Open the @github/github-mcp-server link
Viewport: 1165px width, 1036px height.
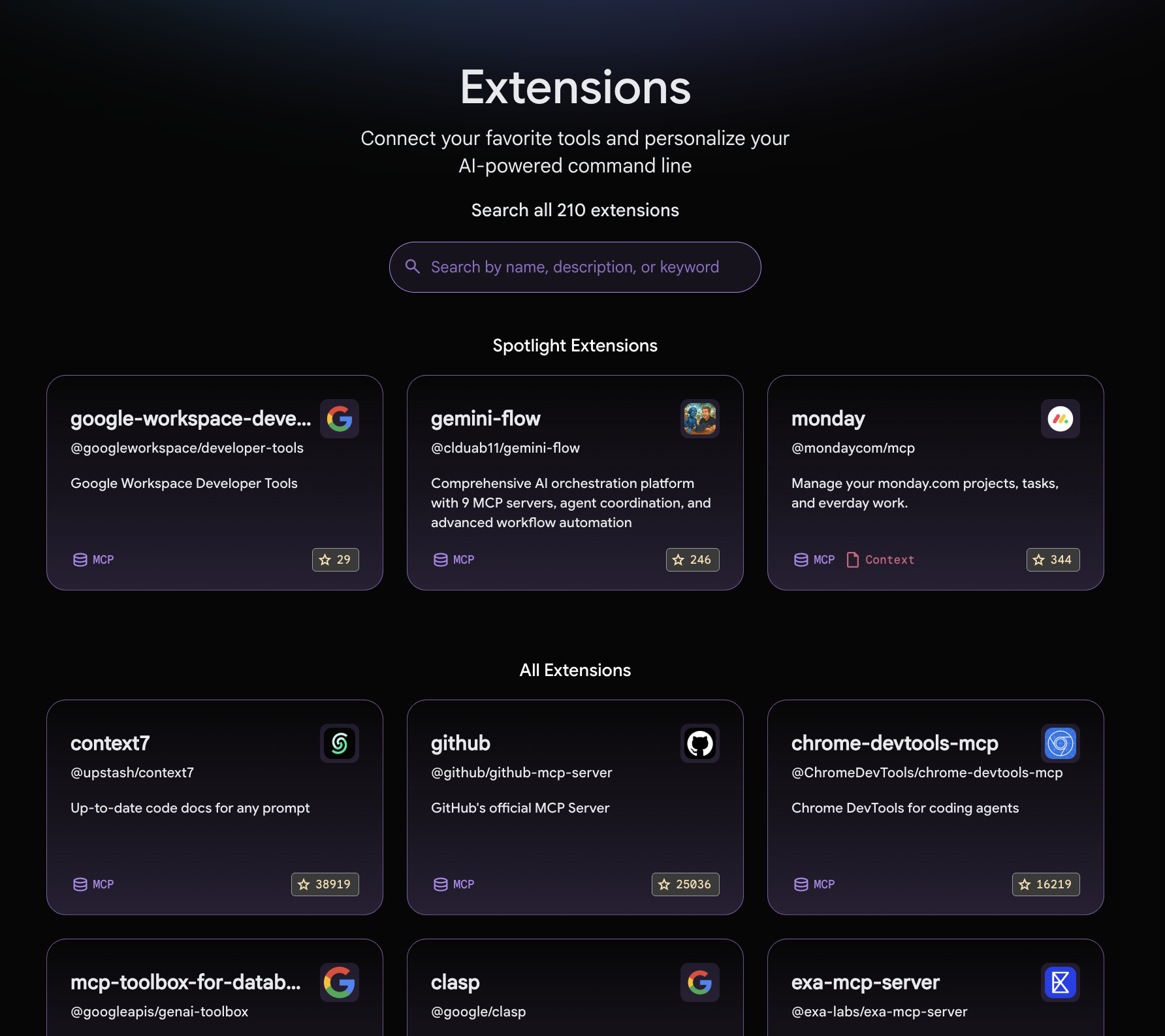(x=521, y=773)
